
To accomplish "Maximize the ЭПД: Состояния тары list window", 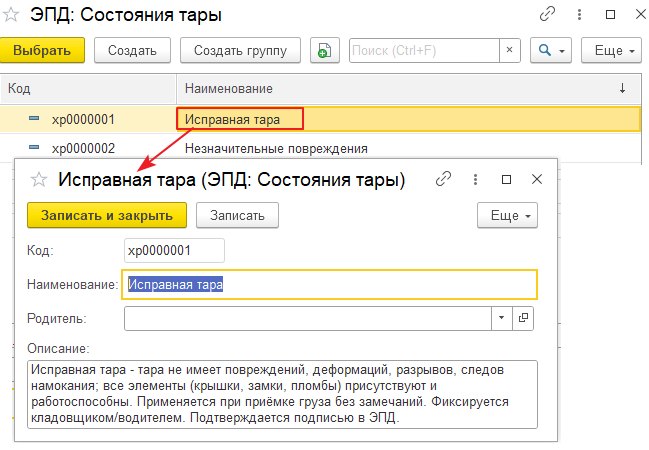I will click(x=610, y=14).
